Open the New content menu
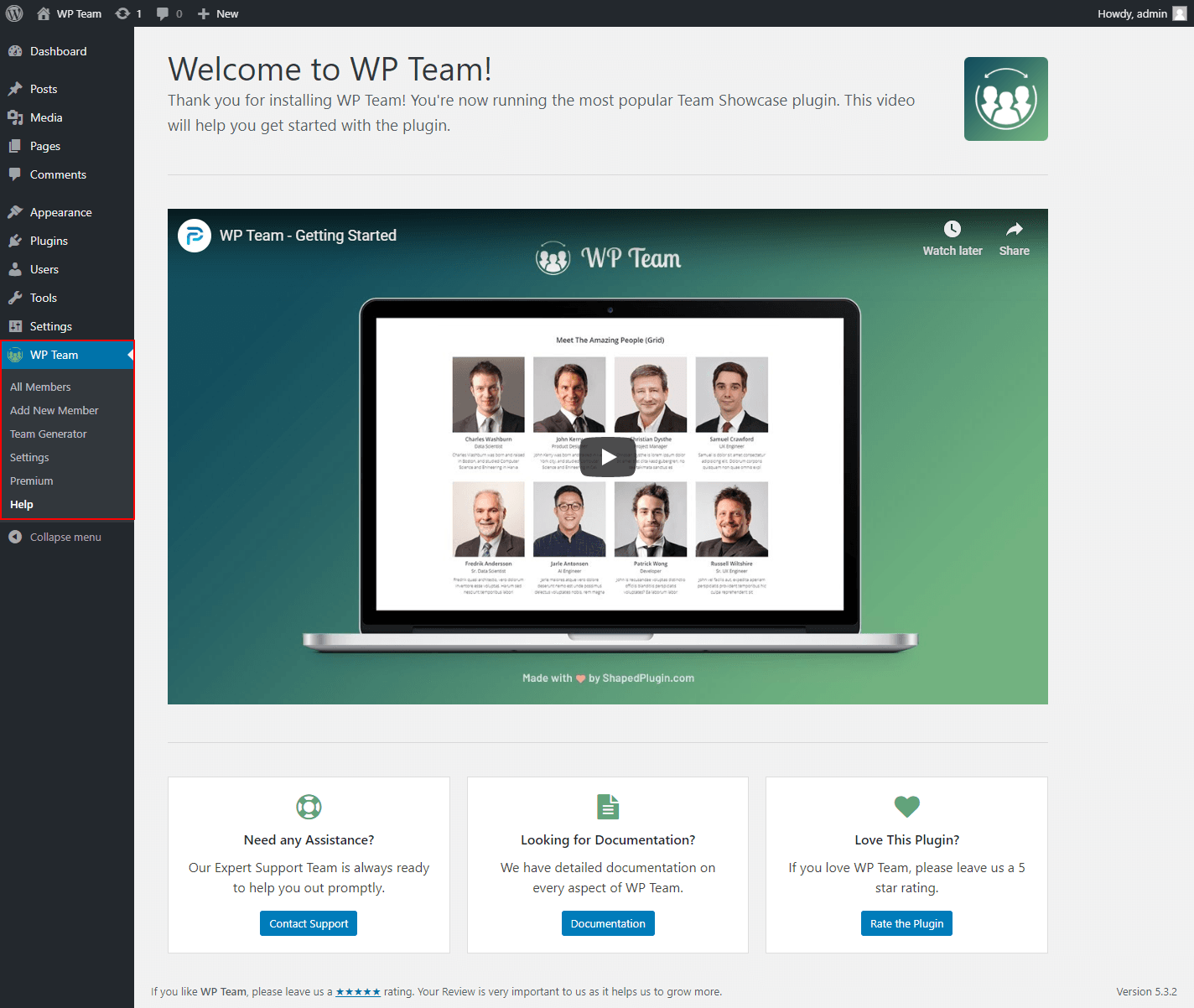The height and width of the screenshot is (1008, 1194). pos(218,13)
